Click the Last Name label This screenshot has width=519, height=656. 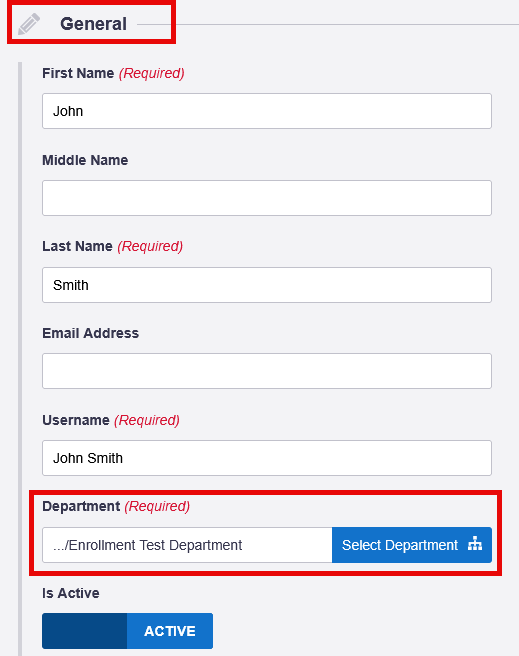77,246
